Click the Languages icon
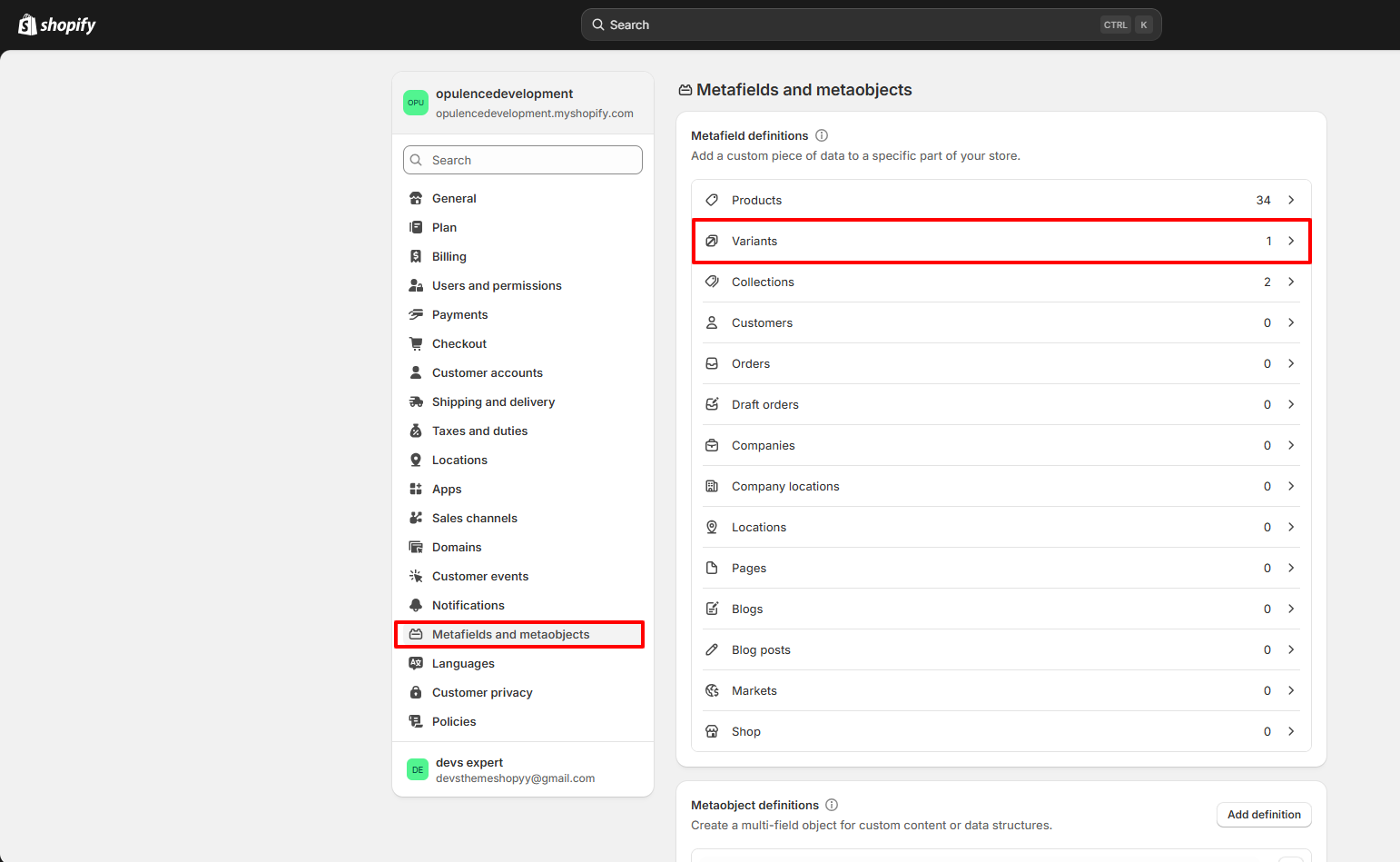 [416, 663]
